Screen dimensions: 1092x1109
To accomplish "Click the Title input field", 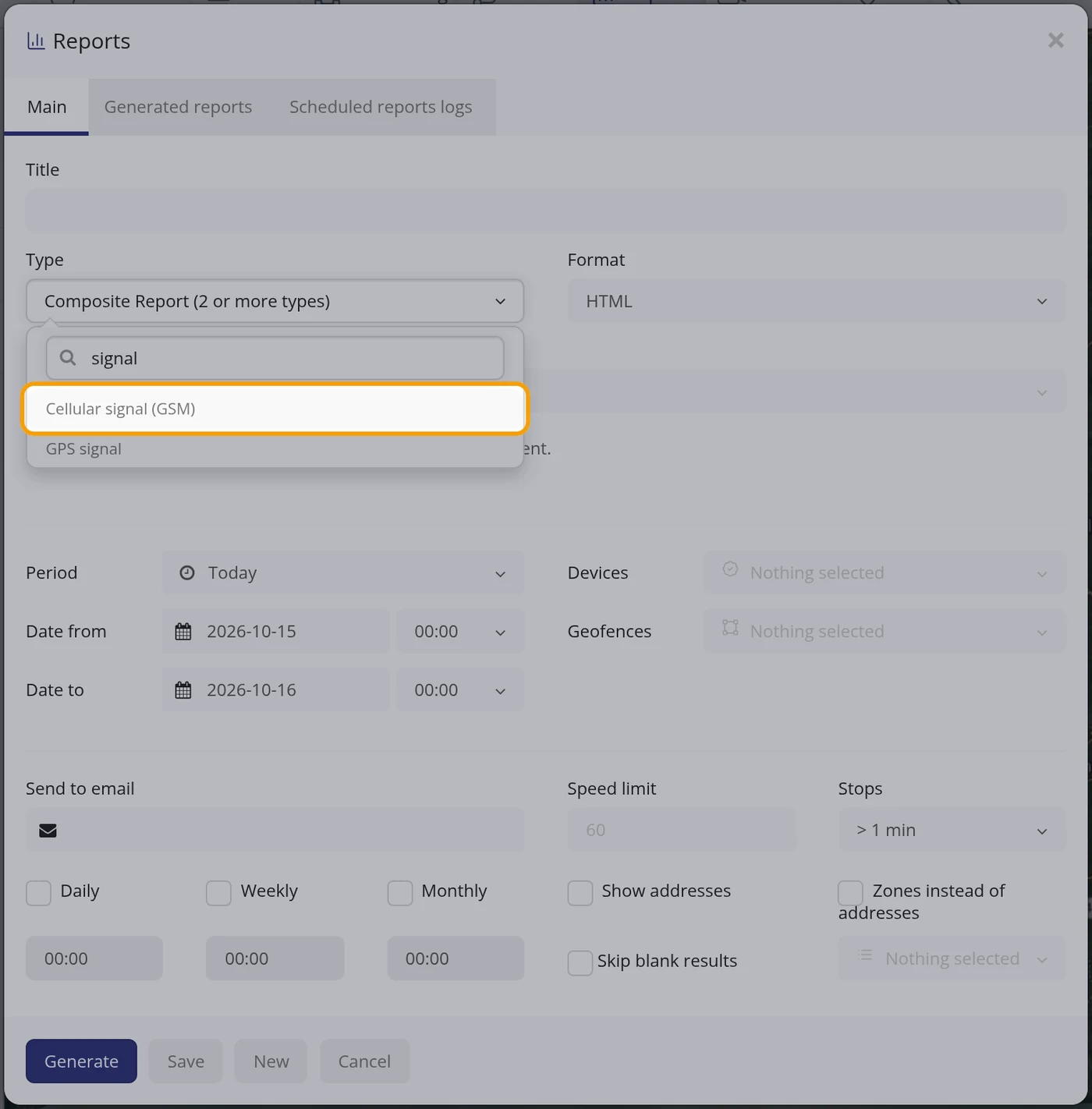I will [546, 211].
